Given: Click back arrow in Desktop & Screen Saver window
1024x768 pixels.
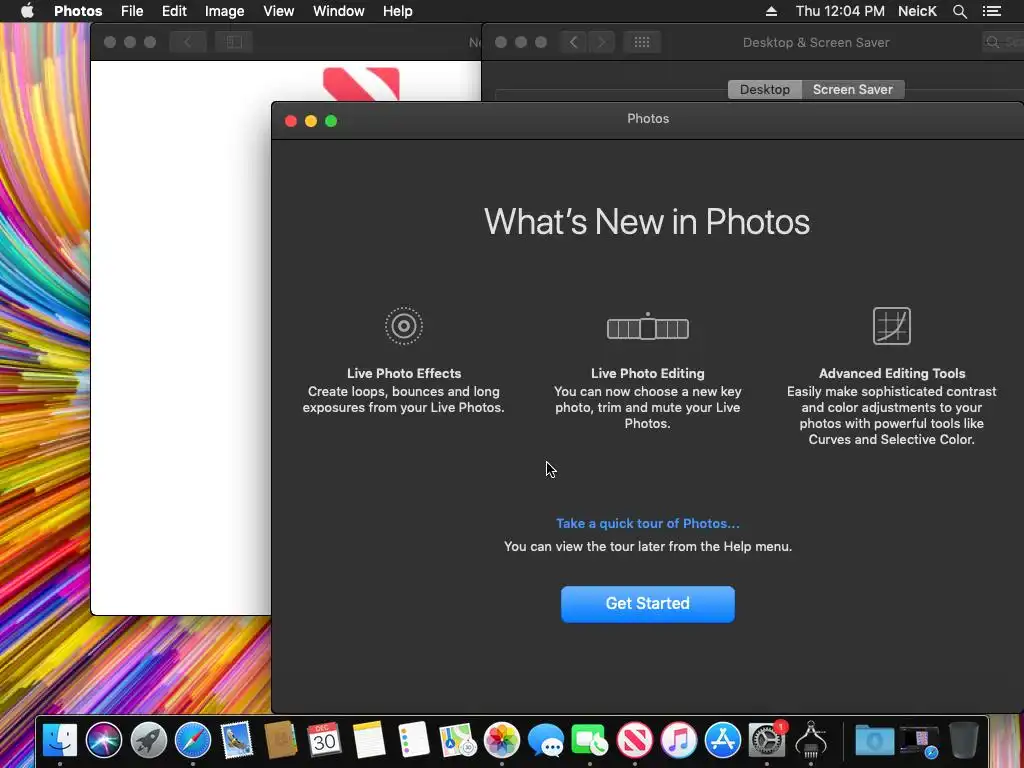Looking at the screenshot, I should pos(573,42).
